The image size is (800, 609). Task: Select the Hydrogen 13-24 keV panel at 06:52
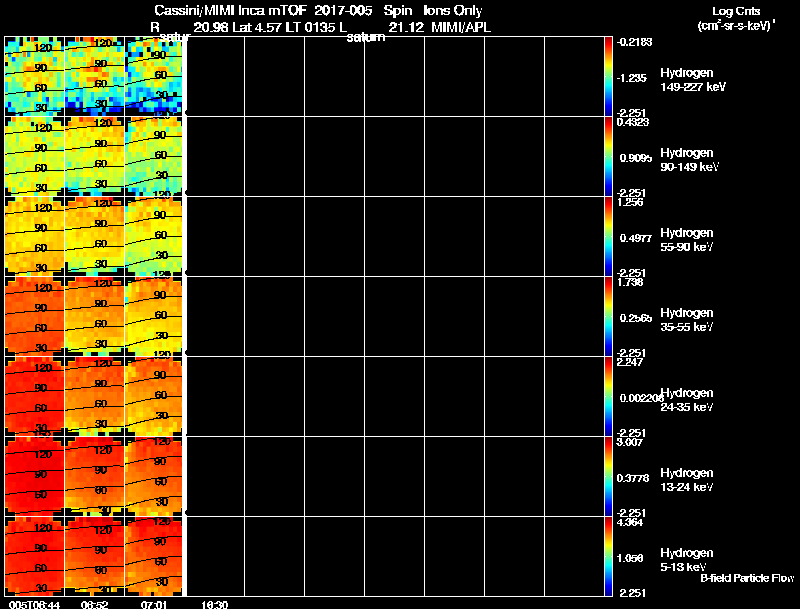pos(94,476)
